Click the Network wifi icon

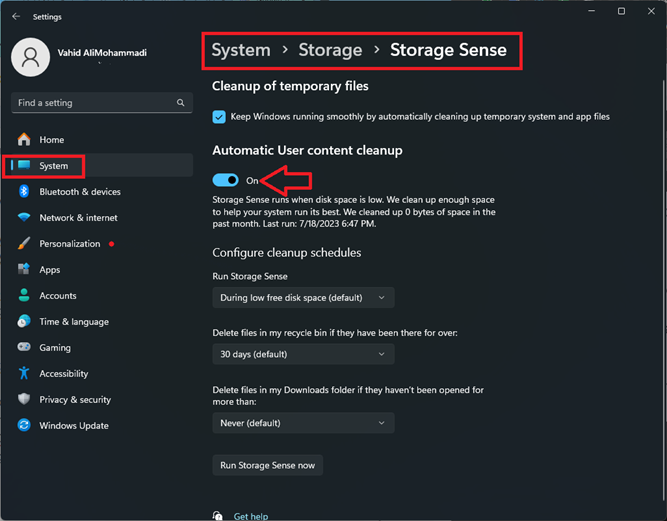point(24,217)
